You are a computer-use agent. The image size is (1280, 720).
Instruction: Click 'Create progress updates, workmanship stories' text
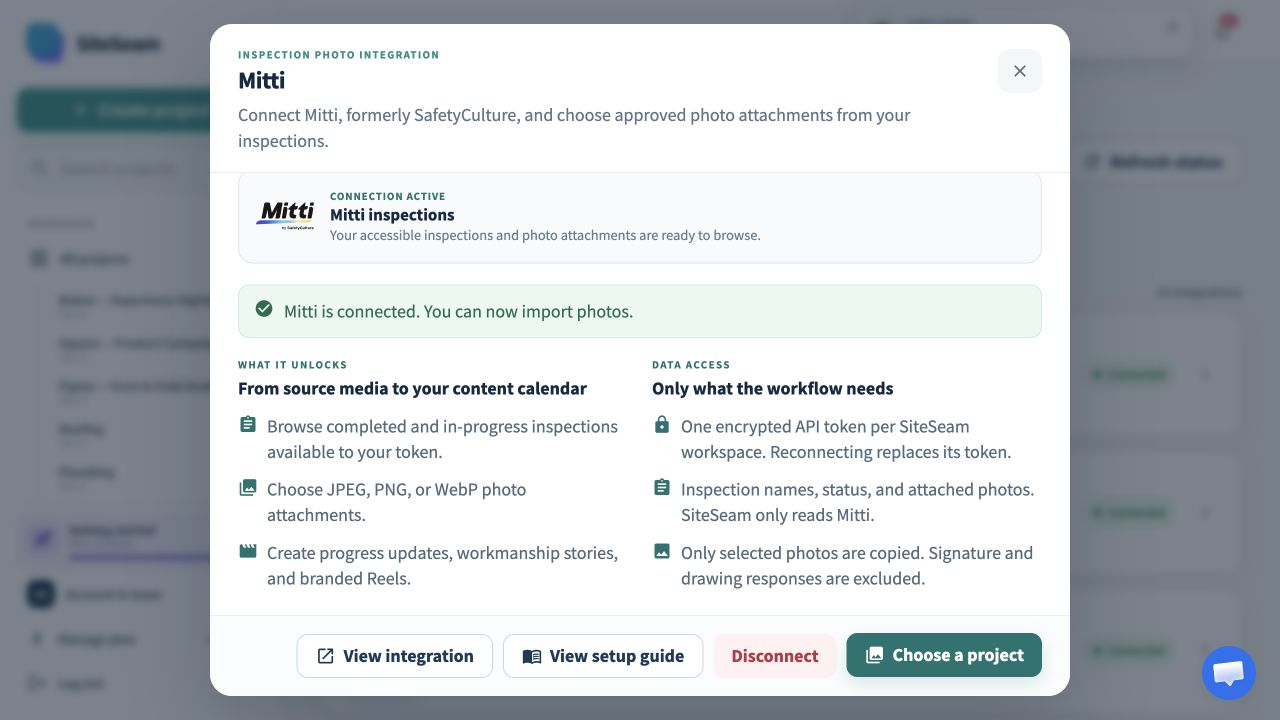442,565
